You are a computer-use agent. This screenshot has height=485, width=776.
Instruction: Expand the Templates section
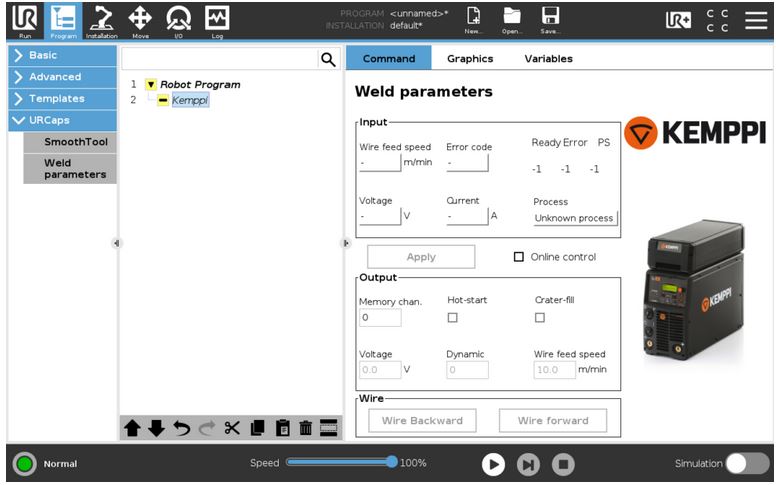pyautogui.click(x=62, y=98)
